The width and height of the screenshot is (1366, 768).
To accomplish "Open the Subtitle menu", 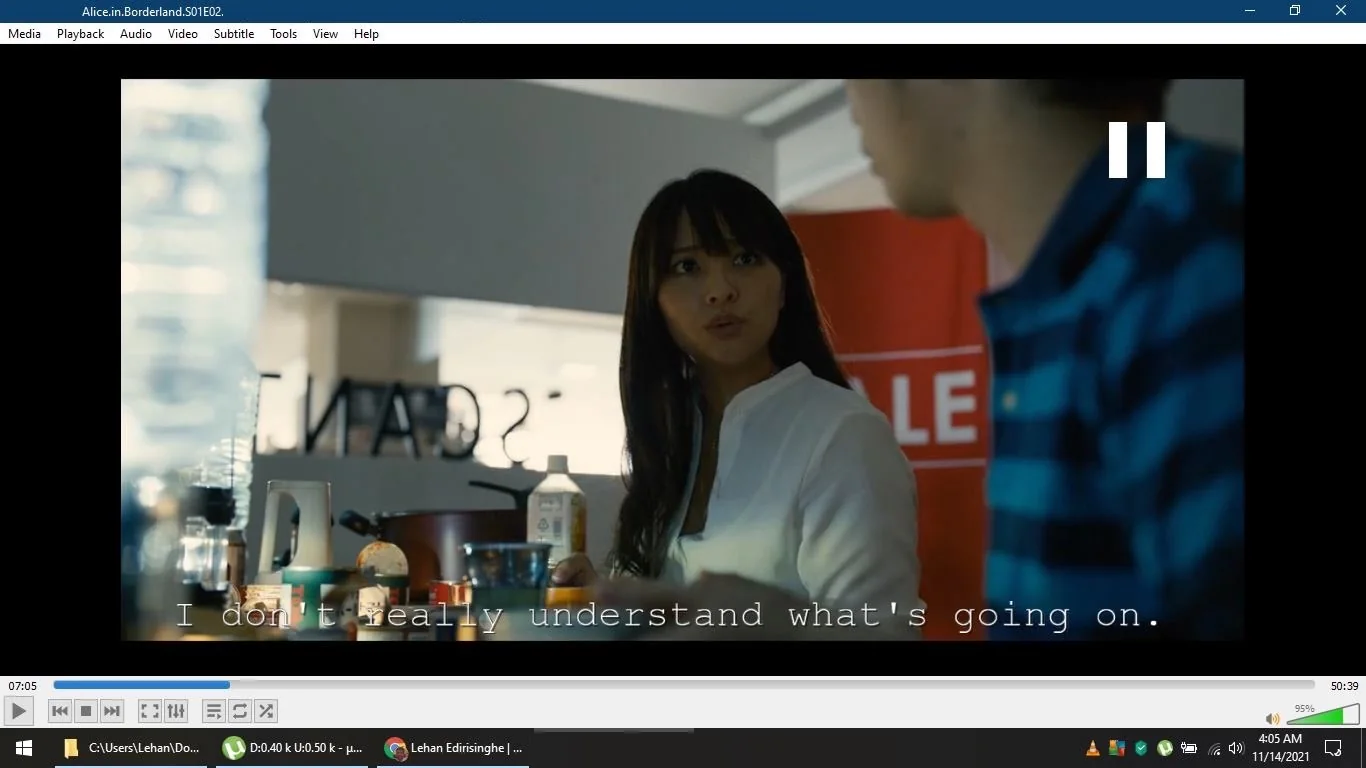I will (x=234, y=34).
